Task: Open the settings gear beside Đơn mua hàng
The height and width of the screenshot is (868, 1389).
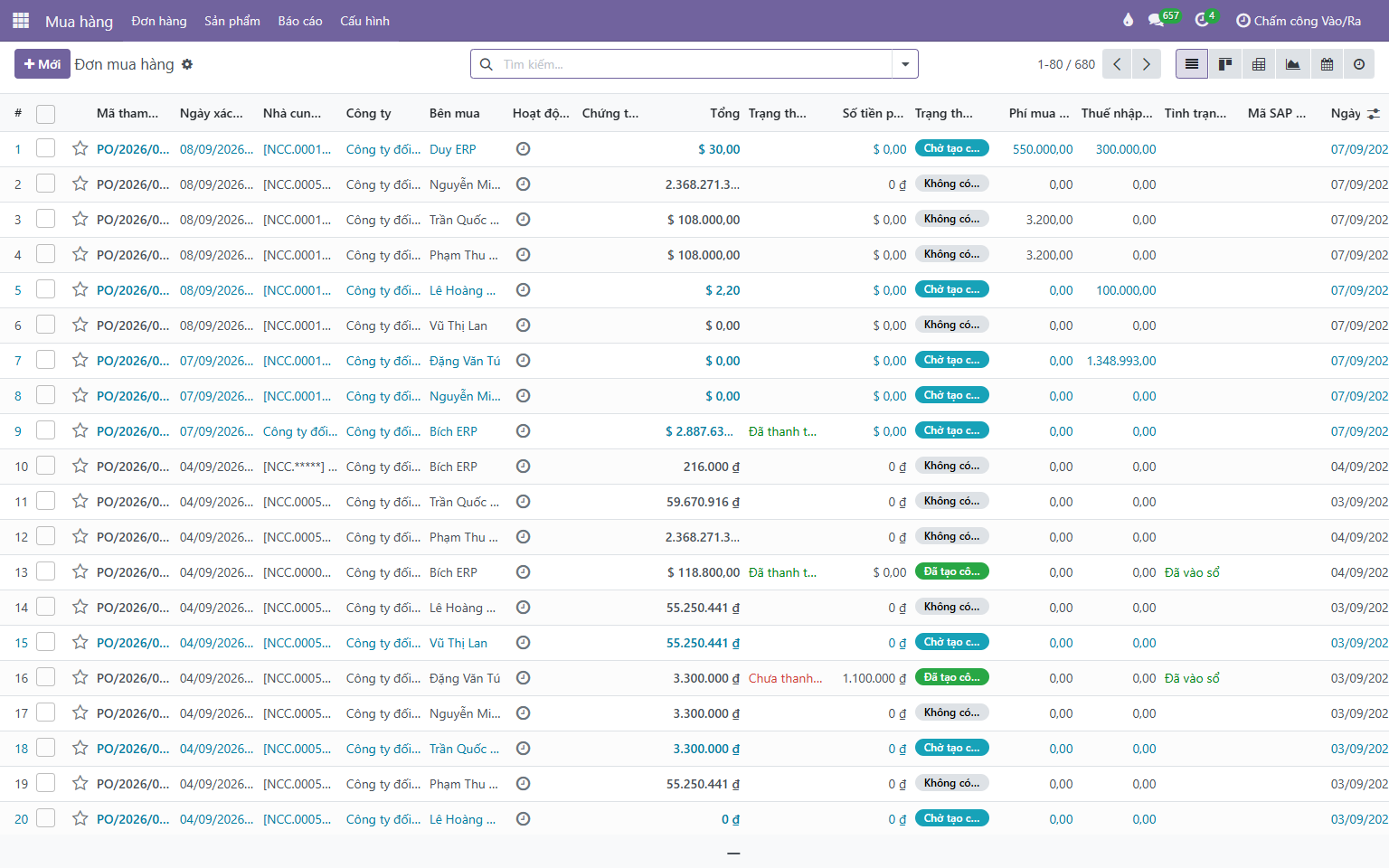Action: point(187,64)
